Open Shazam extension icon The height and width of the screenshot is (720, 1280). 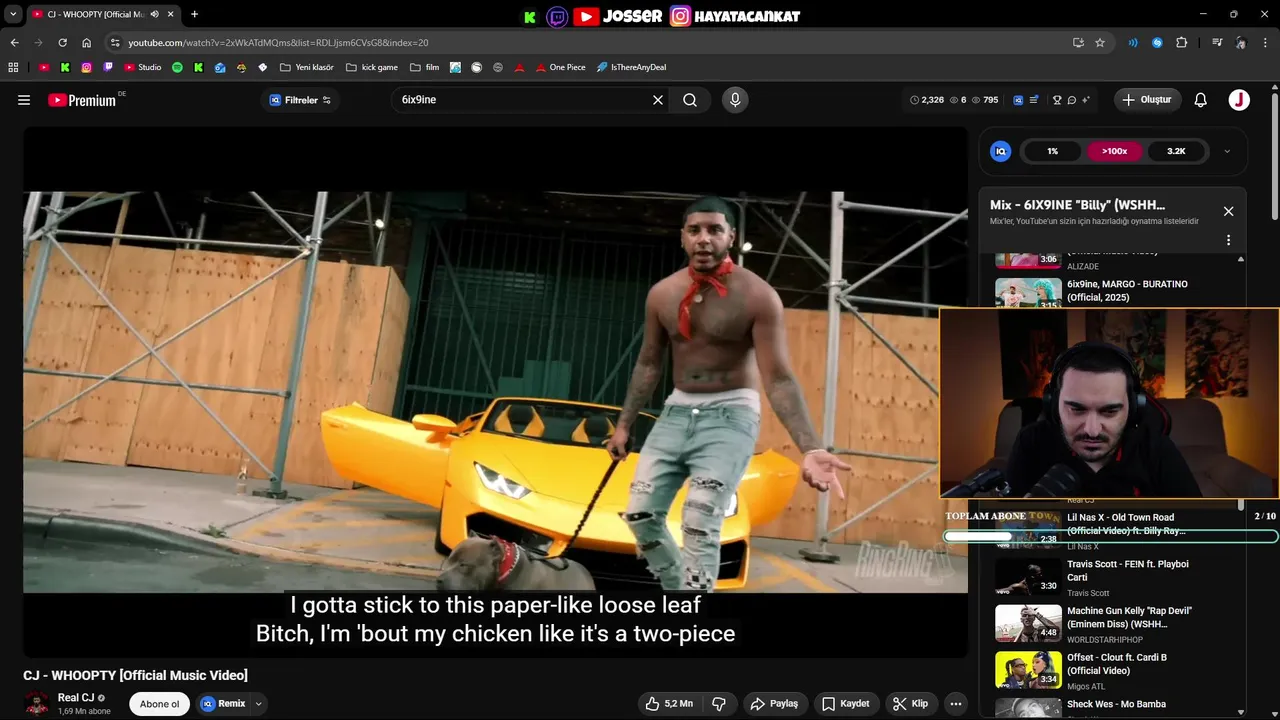click(1157, 43)
